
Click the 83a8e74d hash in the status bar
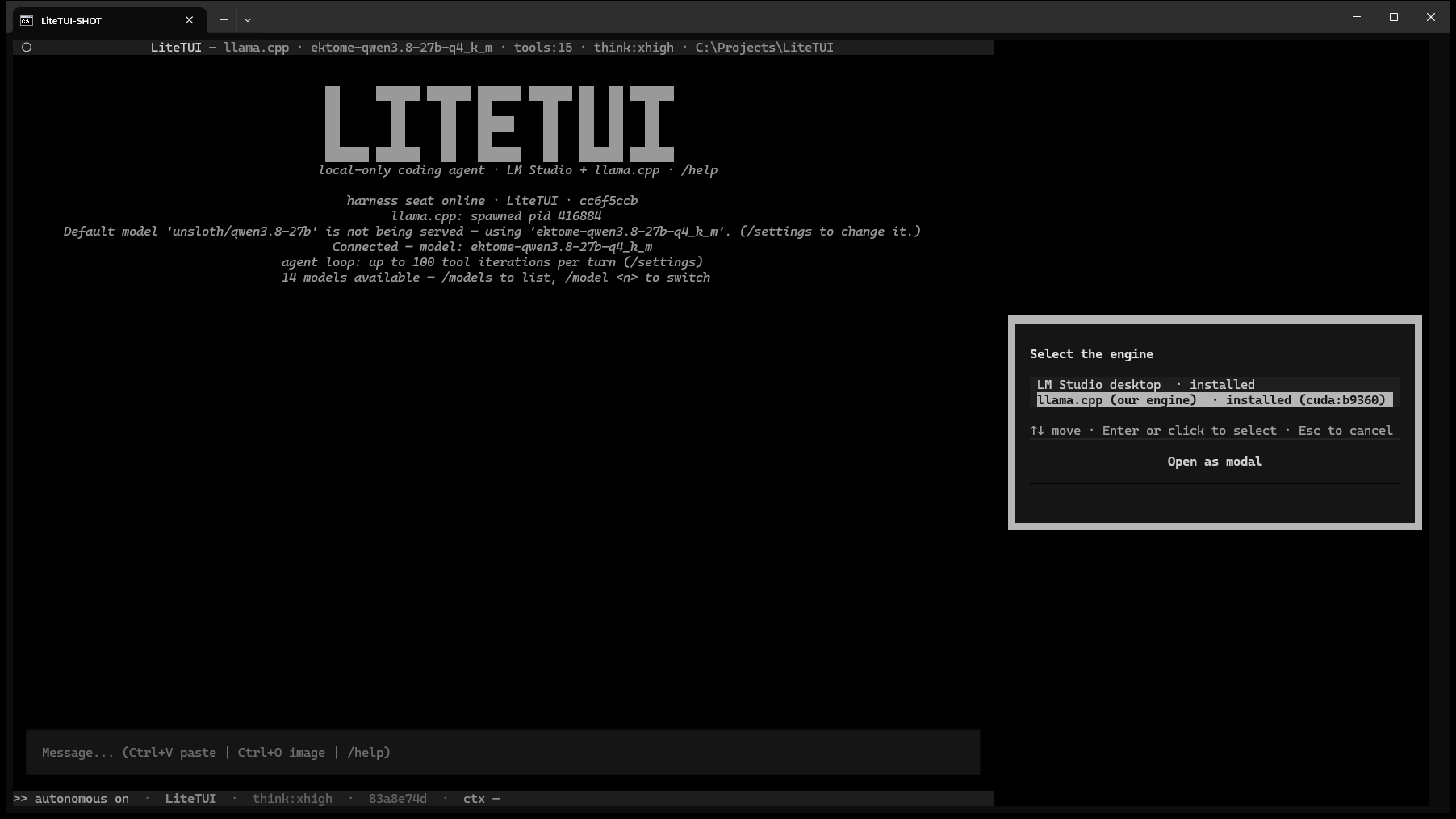pos(398,799)
